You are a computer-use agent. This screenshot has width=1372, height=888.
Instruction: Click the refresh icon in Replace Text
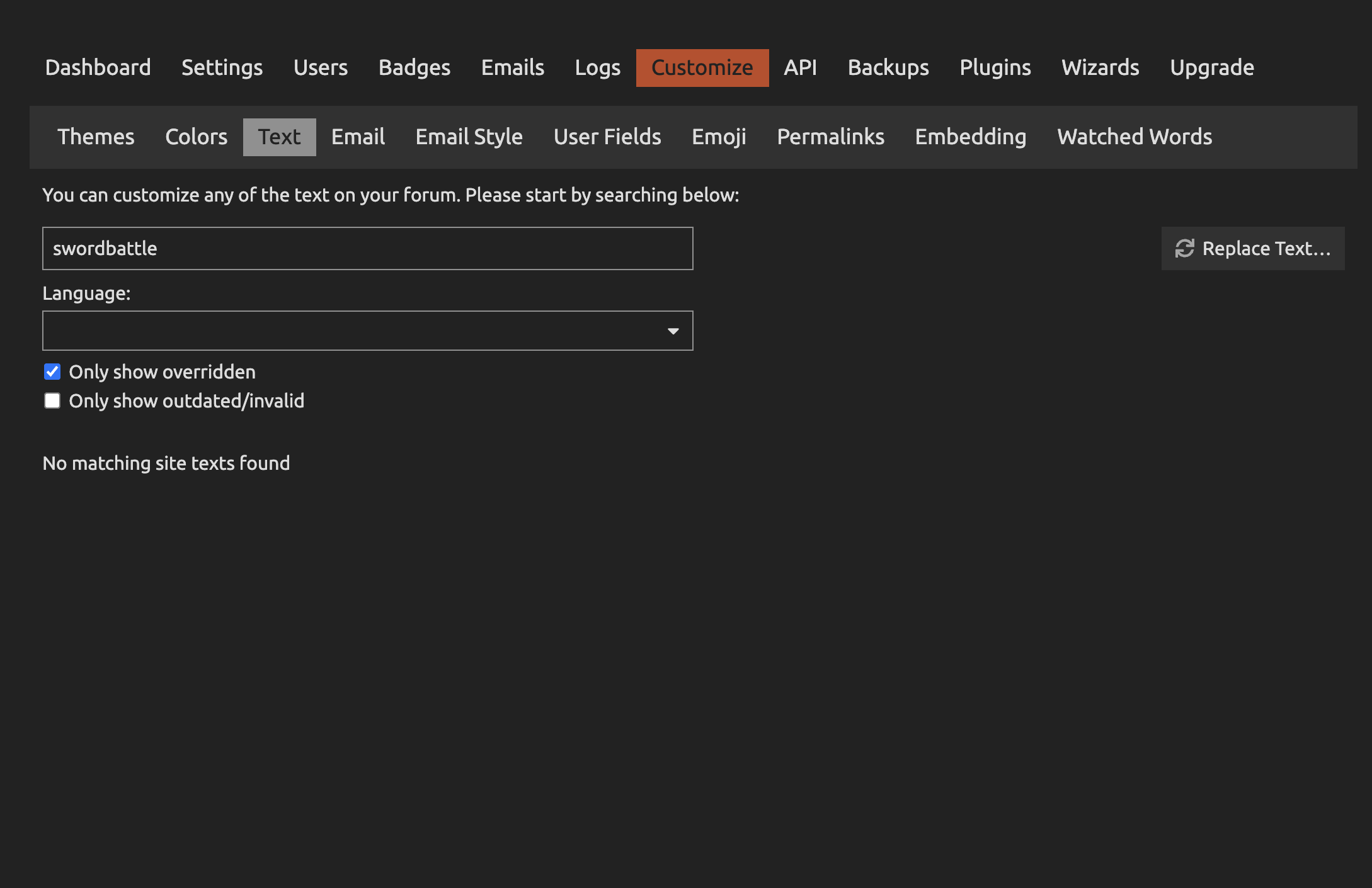1184,249
